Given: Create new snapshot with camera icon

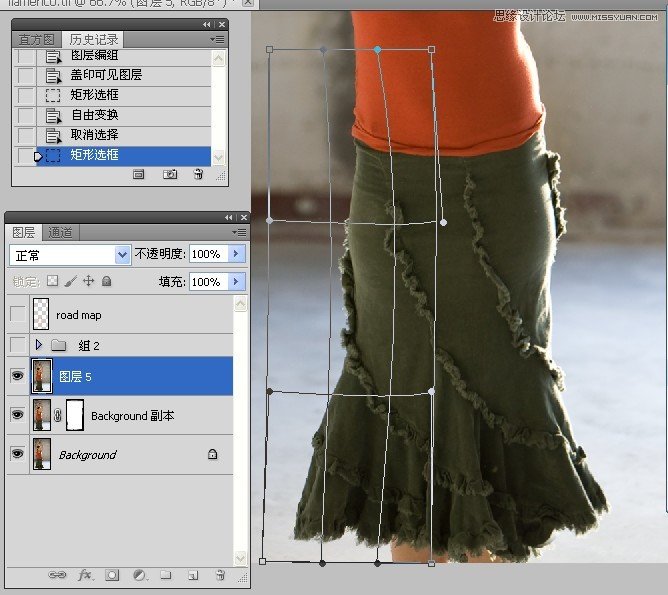Looking at the screenshot, I should [170, 174].
